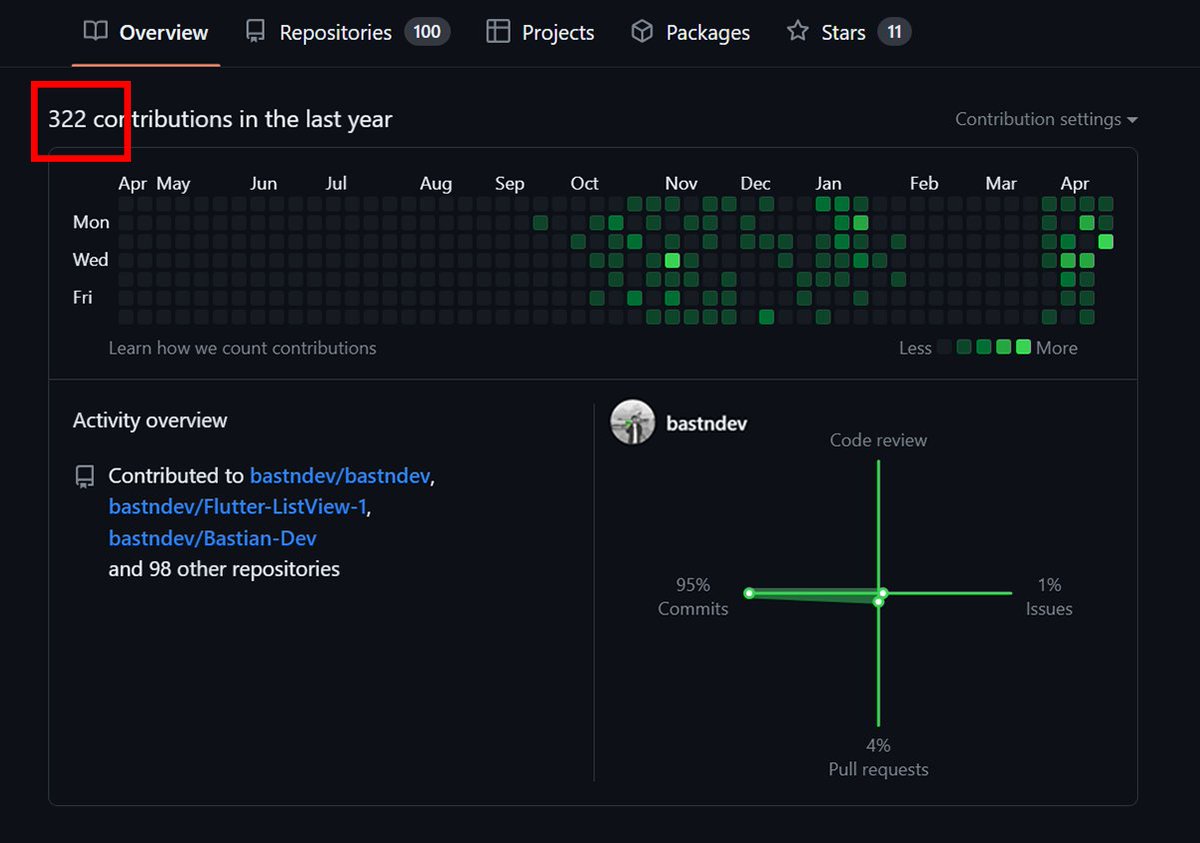
Task: Click the Fri row label
Action: tap(82, 297)
